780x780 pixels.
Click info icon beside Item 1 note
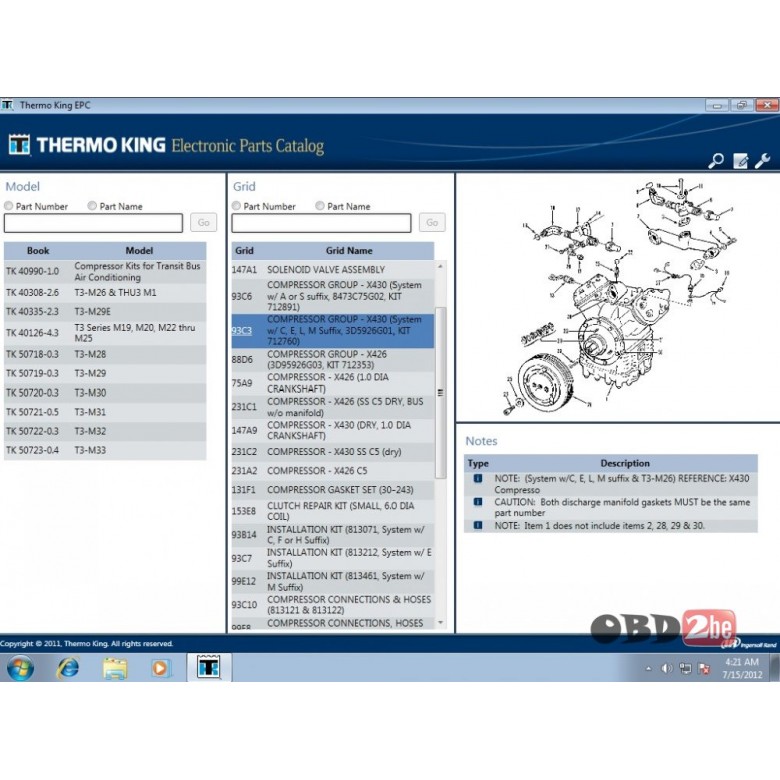[x=478, y=525]
